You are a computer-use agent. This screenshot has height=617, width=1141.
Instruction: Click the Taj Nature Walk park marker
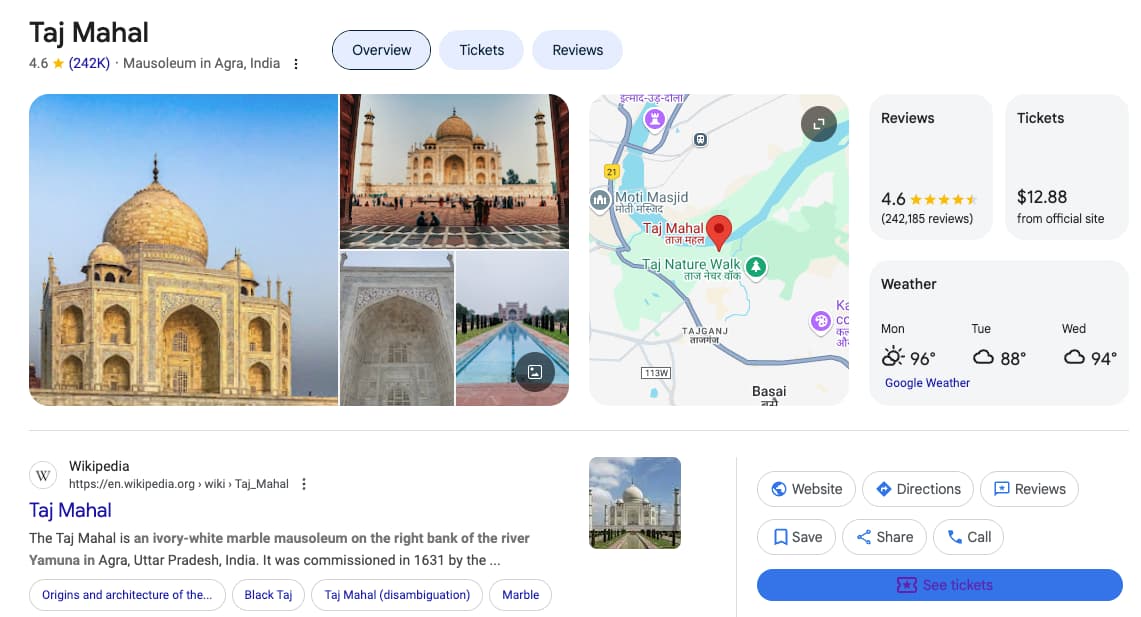(x=756, y=267)
